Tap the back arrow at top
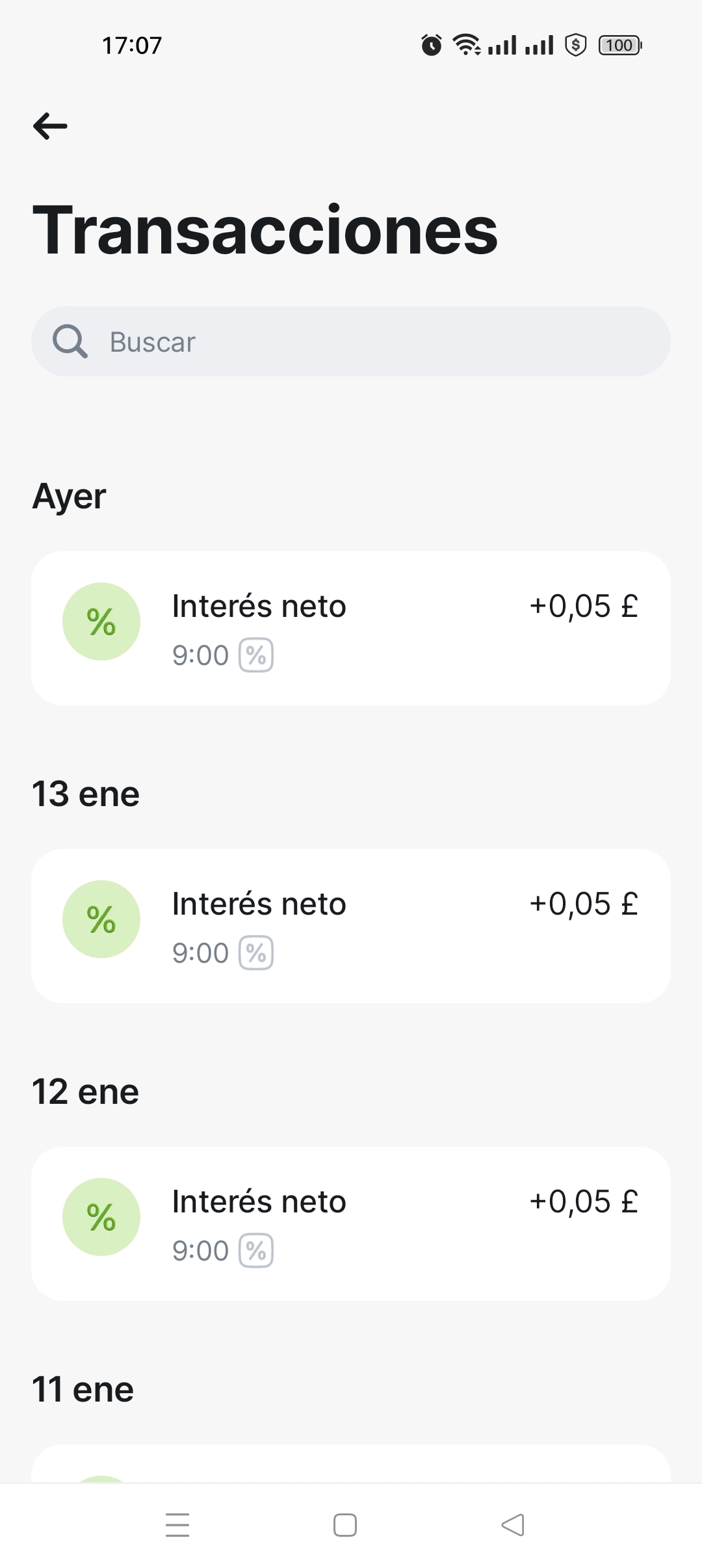 (50, 126)
